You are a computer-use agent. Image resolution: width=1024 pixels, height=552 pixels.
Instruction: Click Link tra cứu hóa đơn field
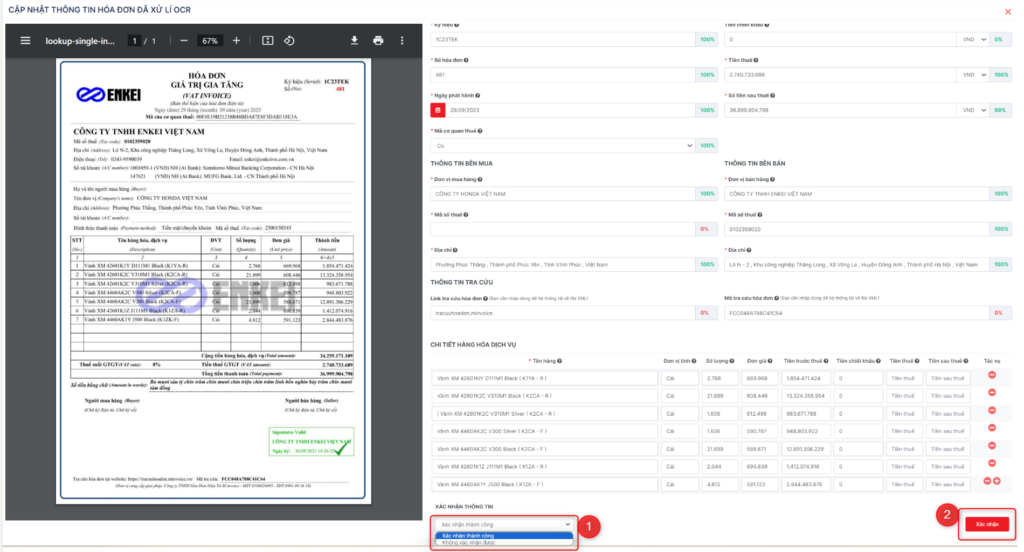click(563, 313)
